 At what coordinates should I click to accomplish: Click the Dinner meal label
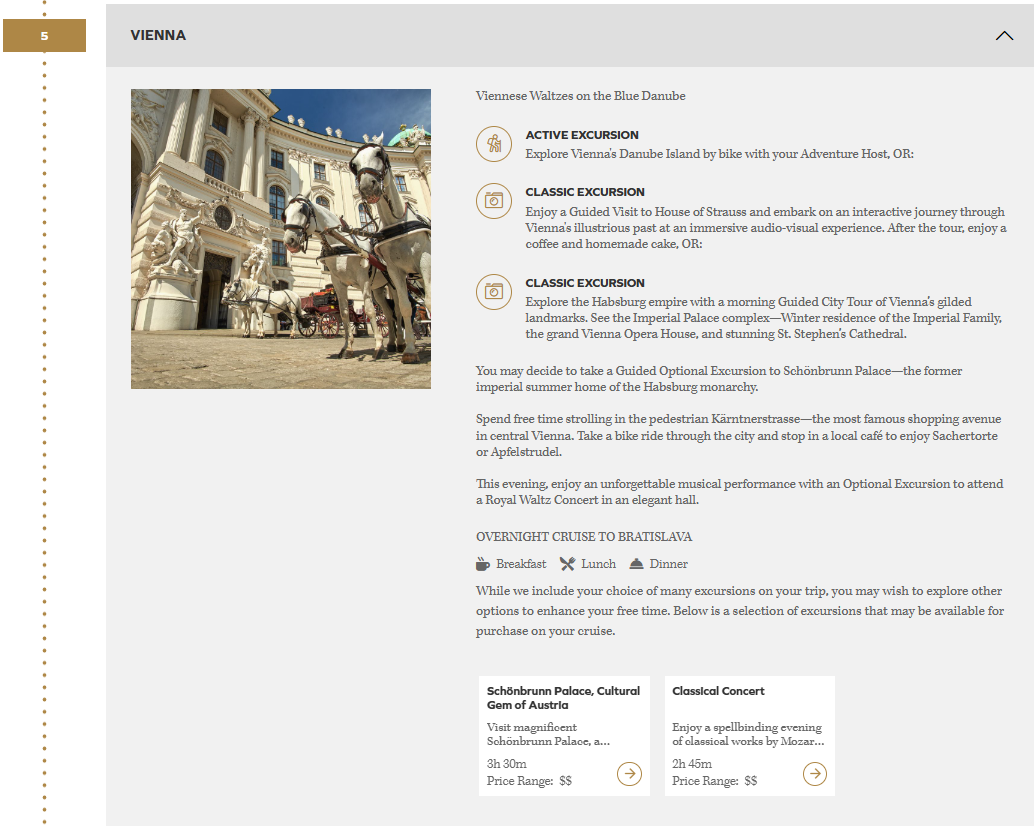coord(668,564)
